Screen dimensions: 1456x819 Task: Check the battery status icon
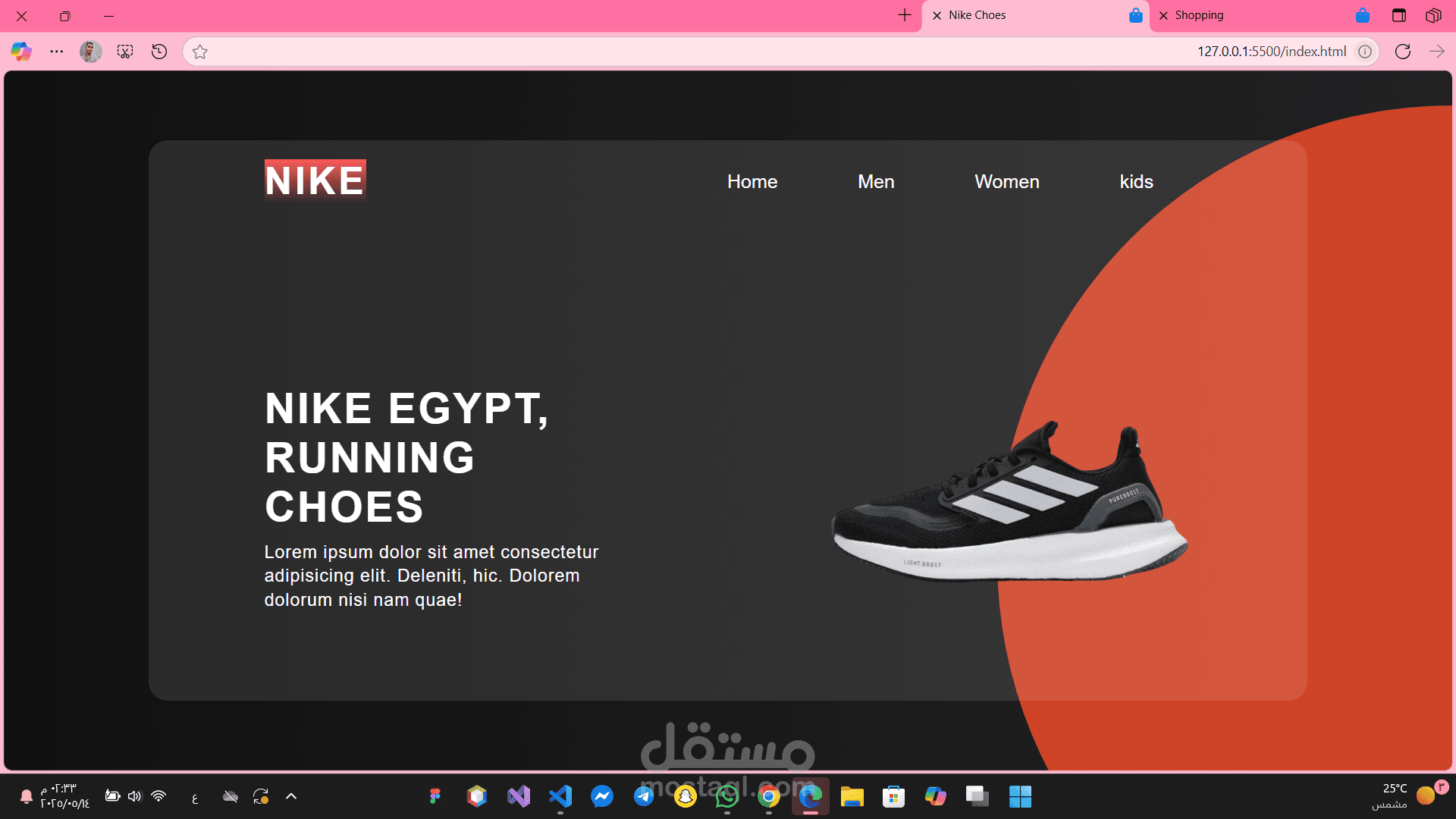click(x=112, y=796)
